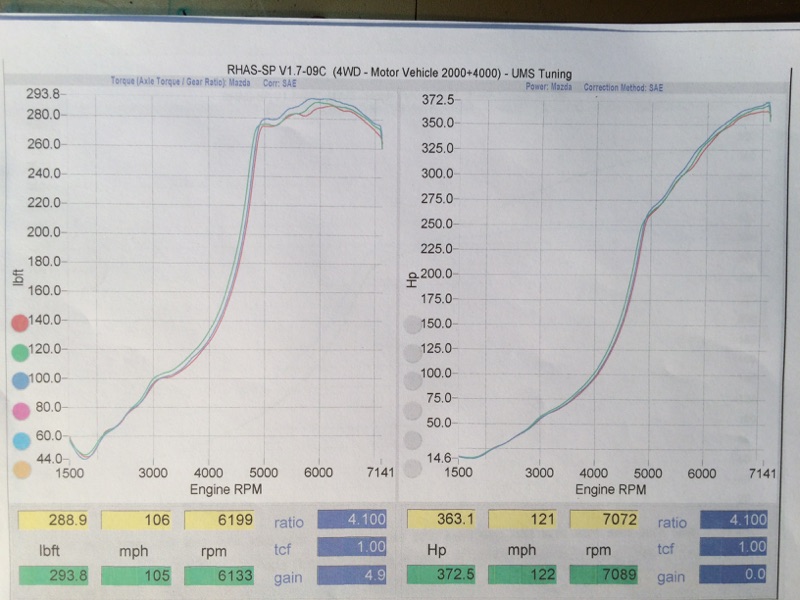
Task: Click the RHAS-SP V1.7-09C chart title
Action: click(399, 72)
